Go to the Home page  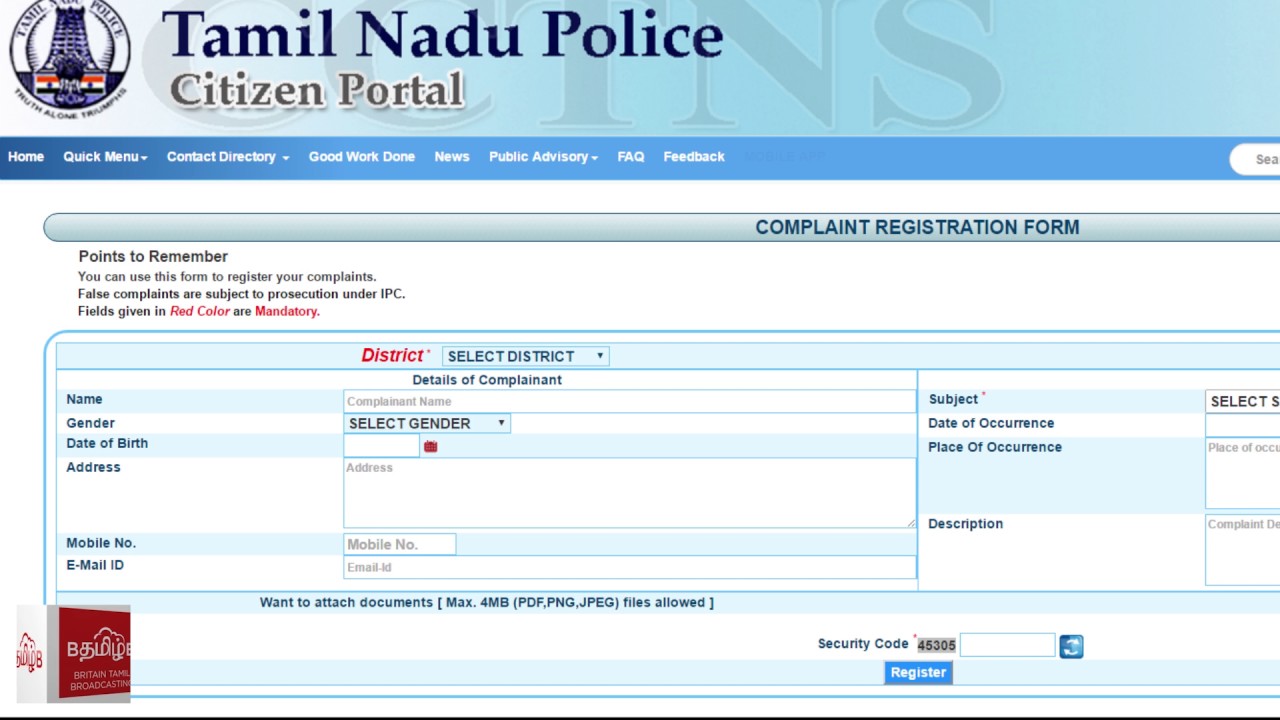tap(26, 157)
